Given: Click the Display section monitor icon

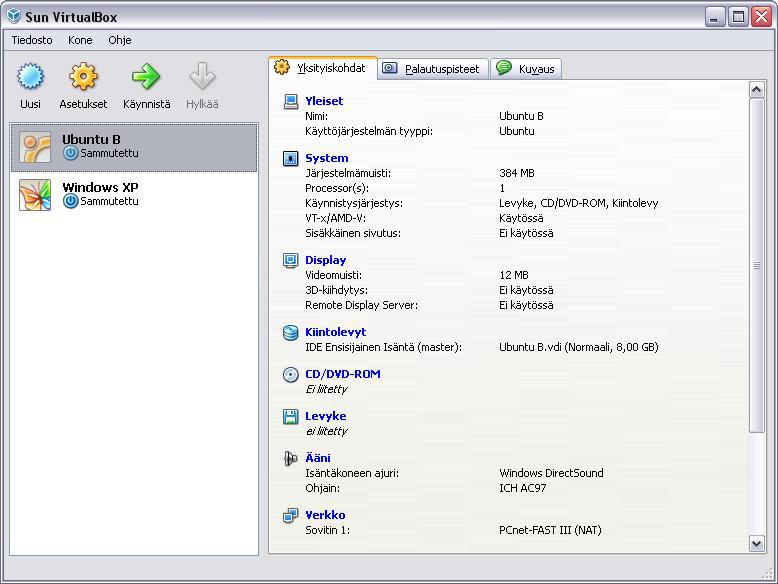Looking at the screenshot, I should pyautogui.click(x=290, y=260).
